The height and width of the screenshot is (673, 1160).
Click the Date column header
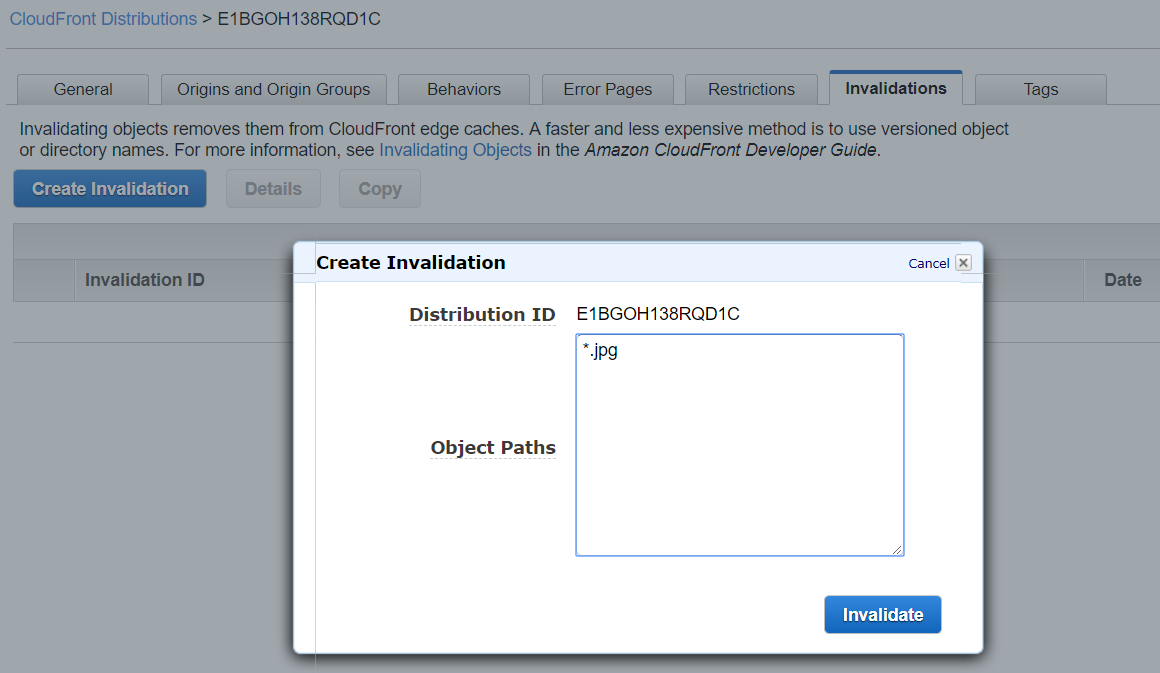tap(1122, 280)
